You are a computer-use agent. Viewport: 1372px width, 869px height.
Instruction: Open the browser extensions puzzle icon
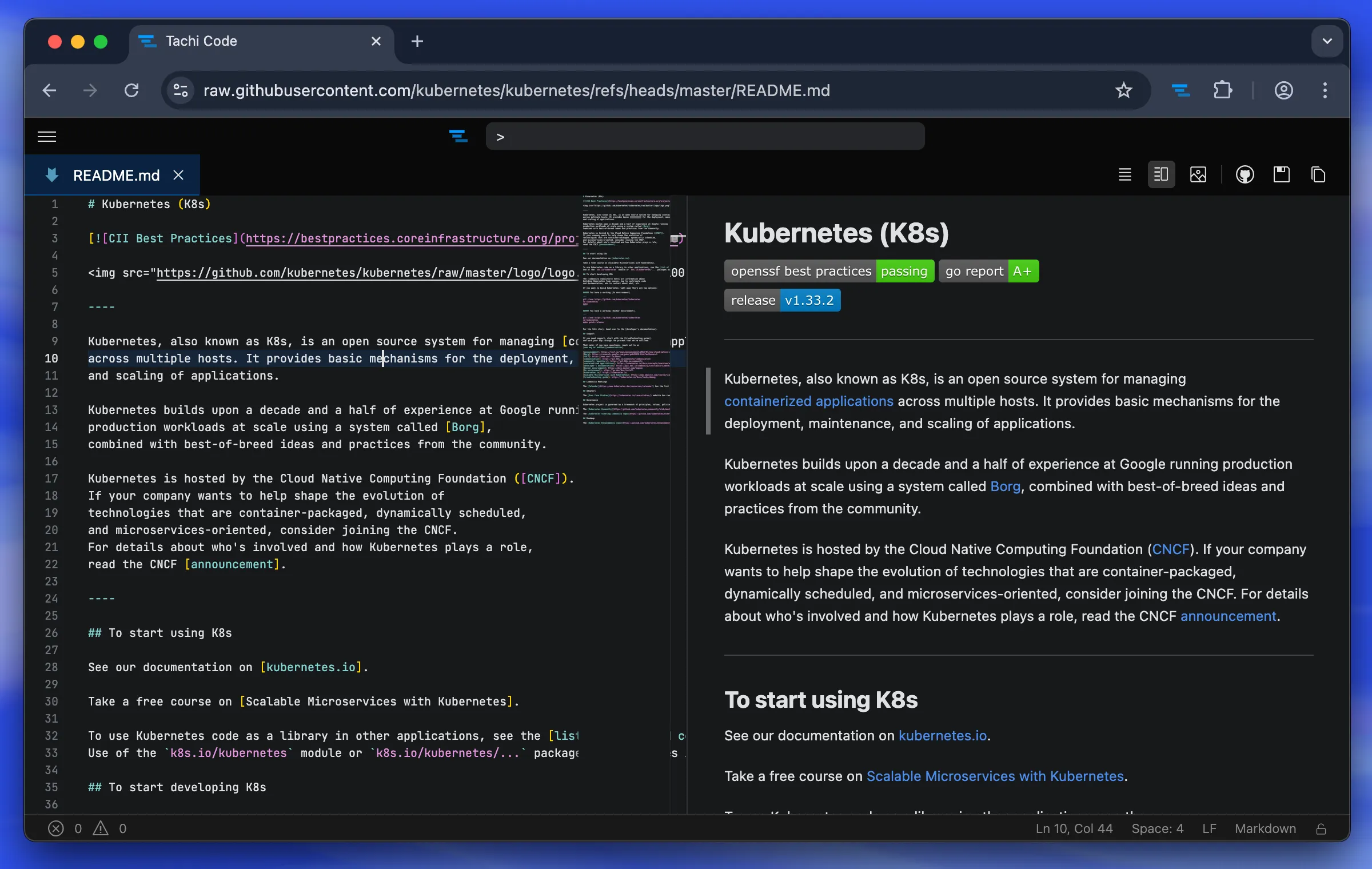pos(1222,90)
